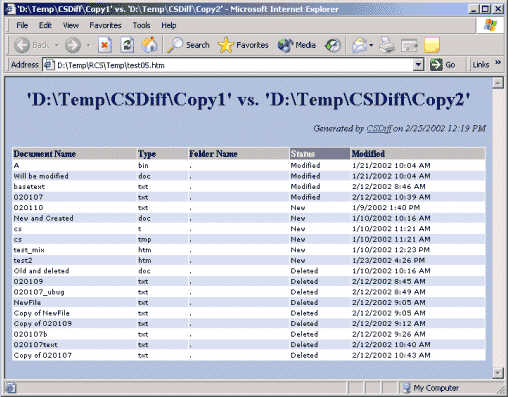The height and width of the screenshot is (397, 508).
Task: Expand the Mail button dropdown arrow
Action: point(371,45)
